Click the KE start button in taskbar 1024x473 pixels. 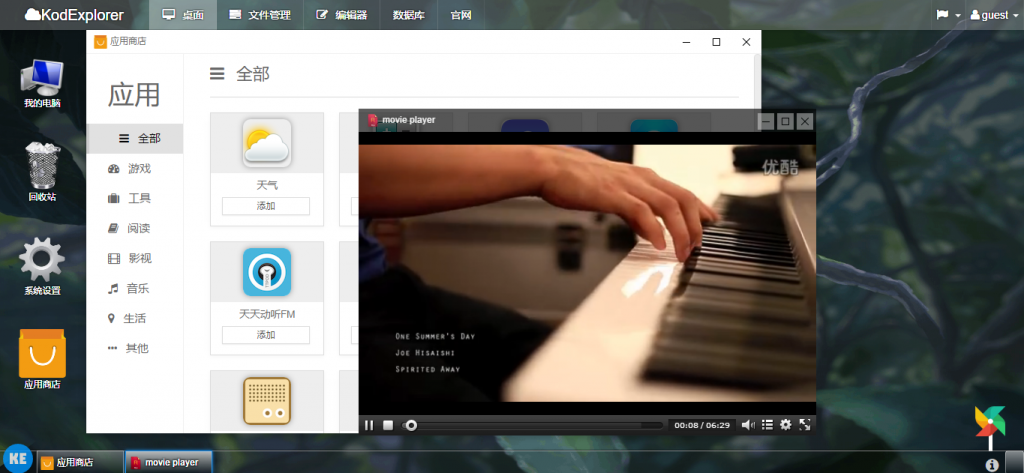coord(18,459)
